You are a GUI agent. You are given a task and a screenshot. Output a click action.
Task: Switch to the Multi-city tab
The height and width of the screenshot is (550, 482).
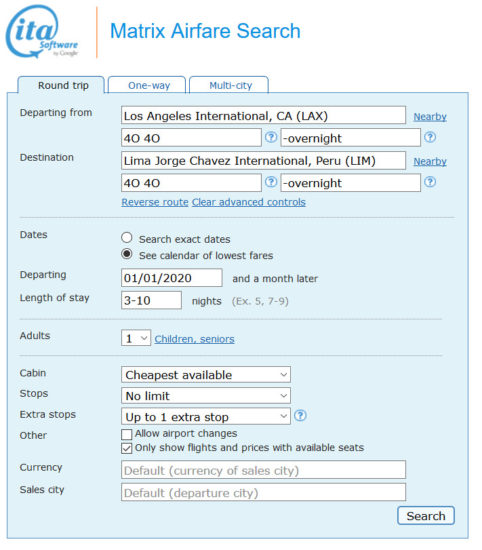pos(229,85)
